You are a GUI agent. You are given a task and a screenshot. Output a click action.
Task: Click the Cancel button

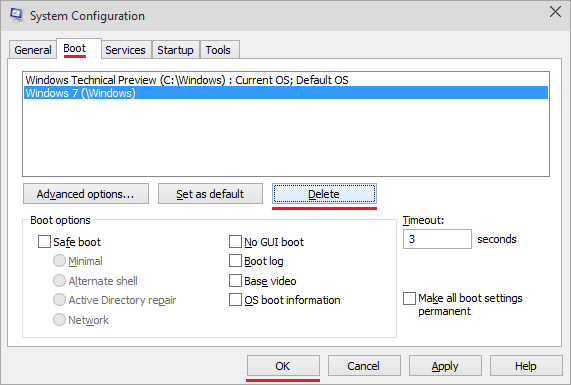point(364,366)
